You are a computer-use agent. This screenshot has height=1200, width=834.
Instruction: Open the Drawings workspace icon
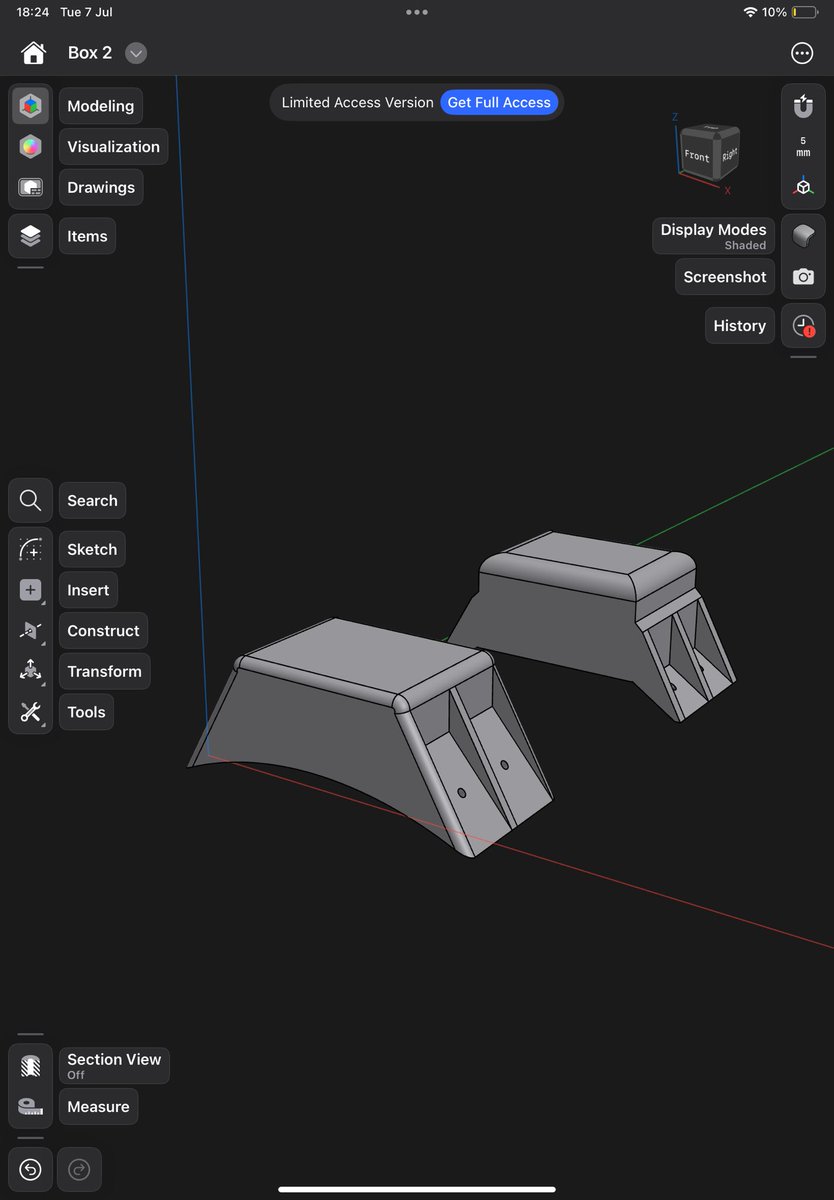click(x=30, y=188)
